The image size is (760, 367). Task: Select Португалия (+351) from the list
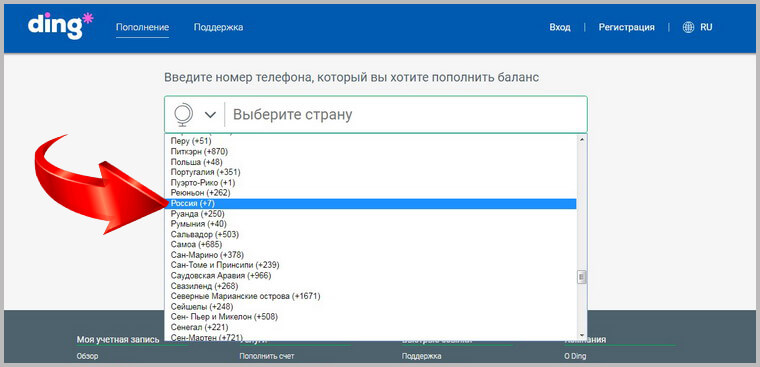pos(370,172)
